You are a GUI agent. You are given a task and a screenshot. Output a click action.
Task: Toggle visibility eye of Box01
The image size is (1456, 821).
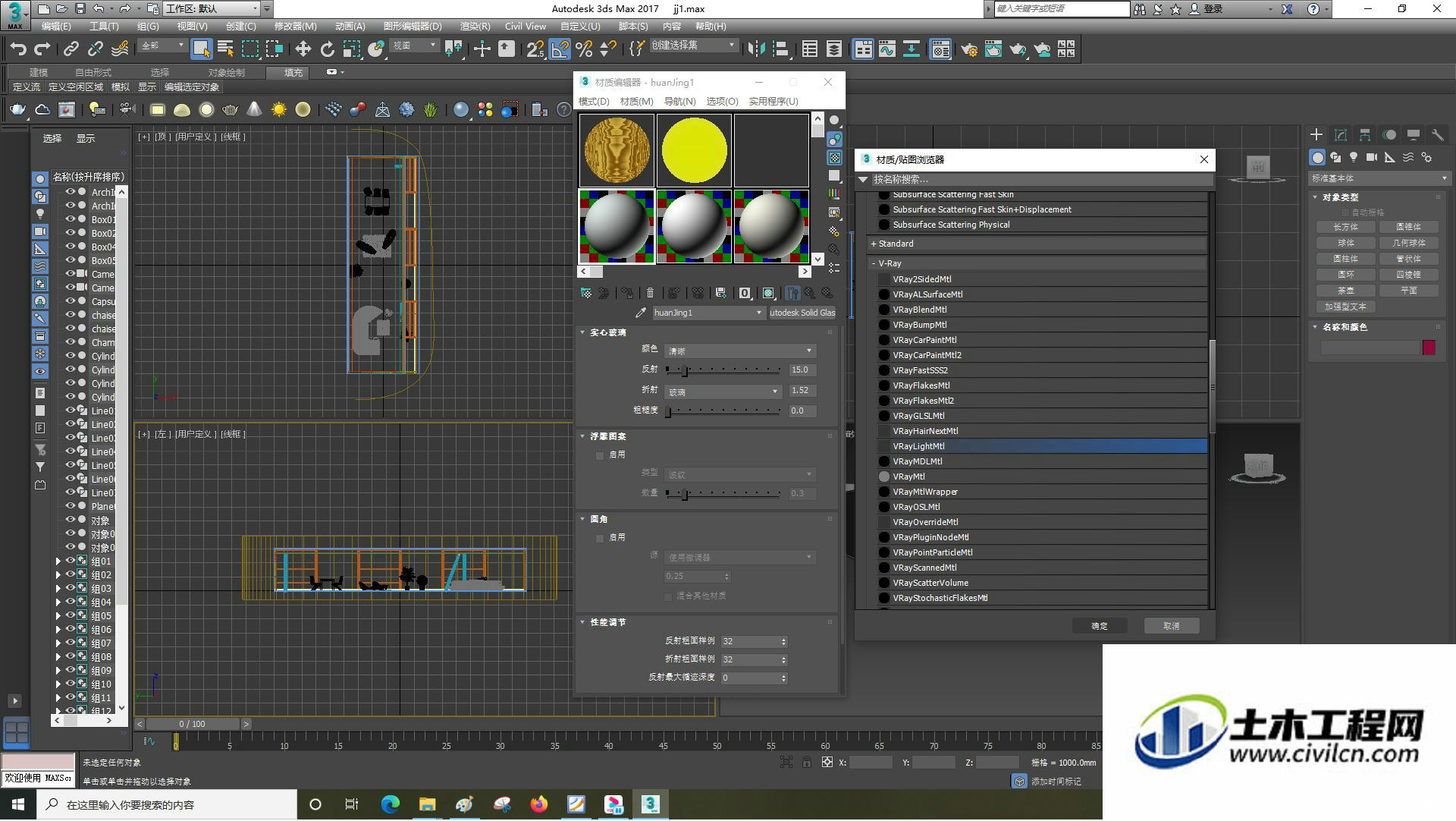70,219
